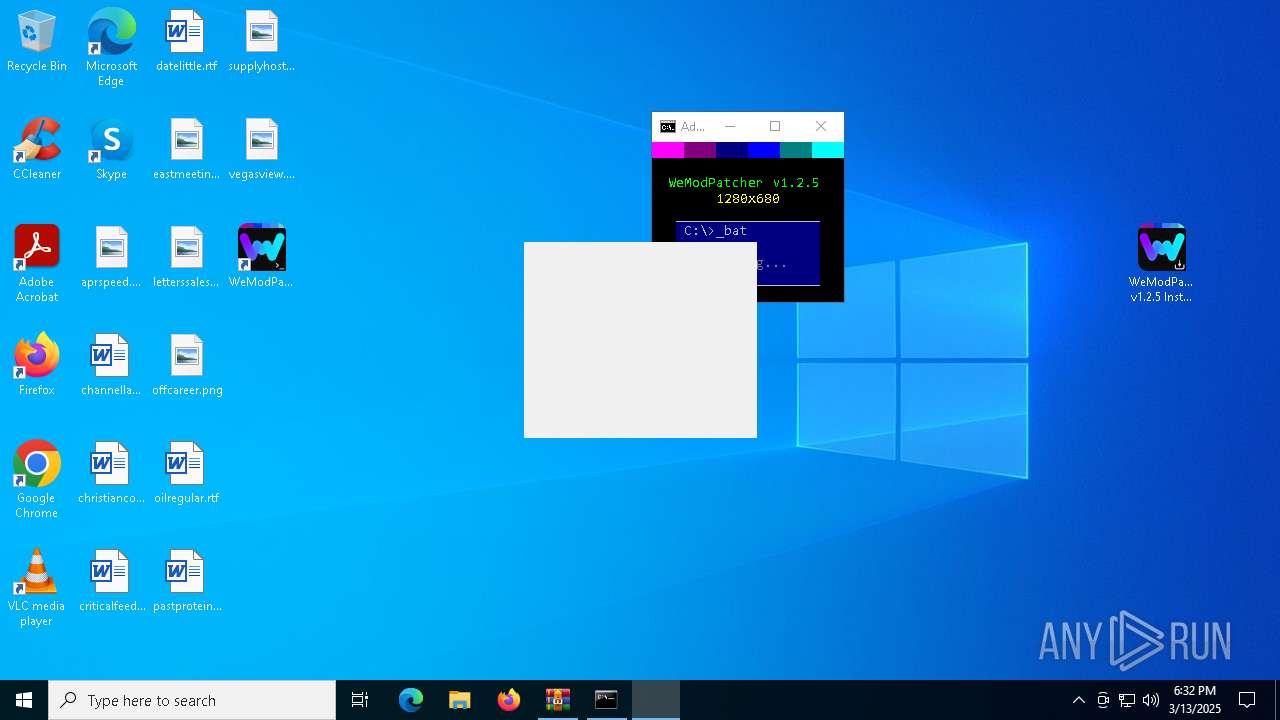This screenshot has height=720, width=1280.
Task: Select the eastmeetin image file icon
Action: (186, 150)
